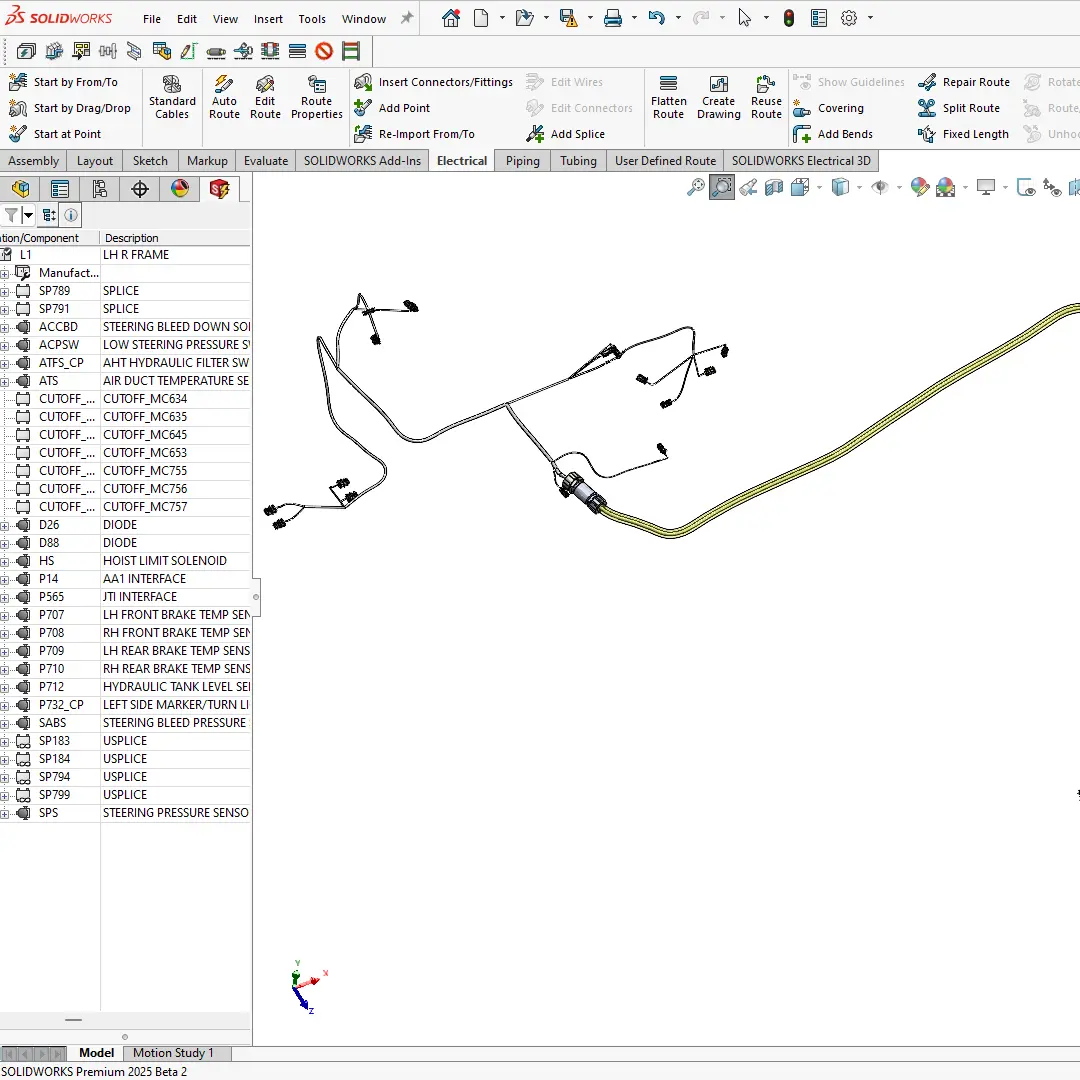Switch to the Motion Study 1 tab
This screenshot has width=1080, height=1080.
pos(176,1053)
